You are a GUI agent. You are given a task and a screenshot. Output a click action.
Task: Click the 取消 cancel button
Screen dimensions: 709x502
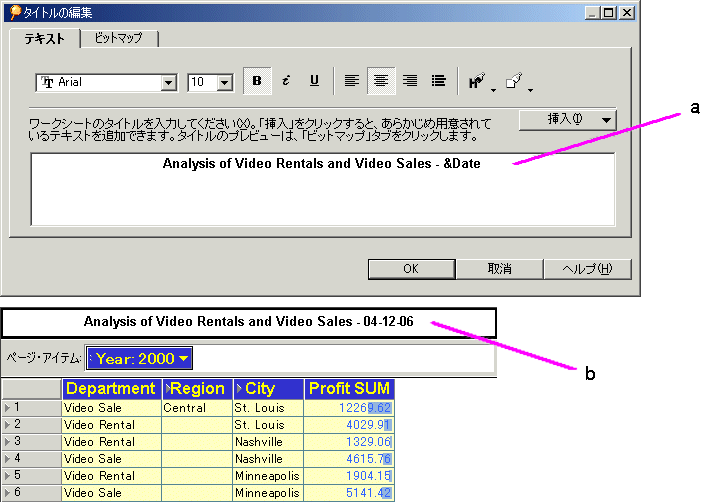pos(499,269)
